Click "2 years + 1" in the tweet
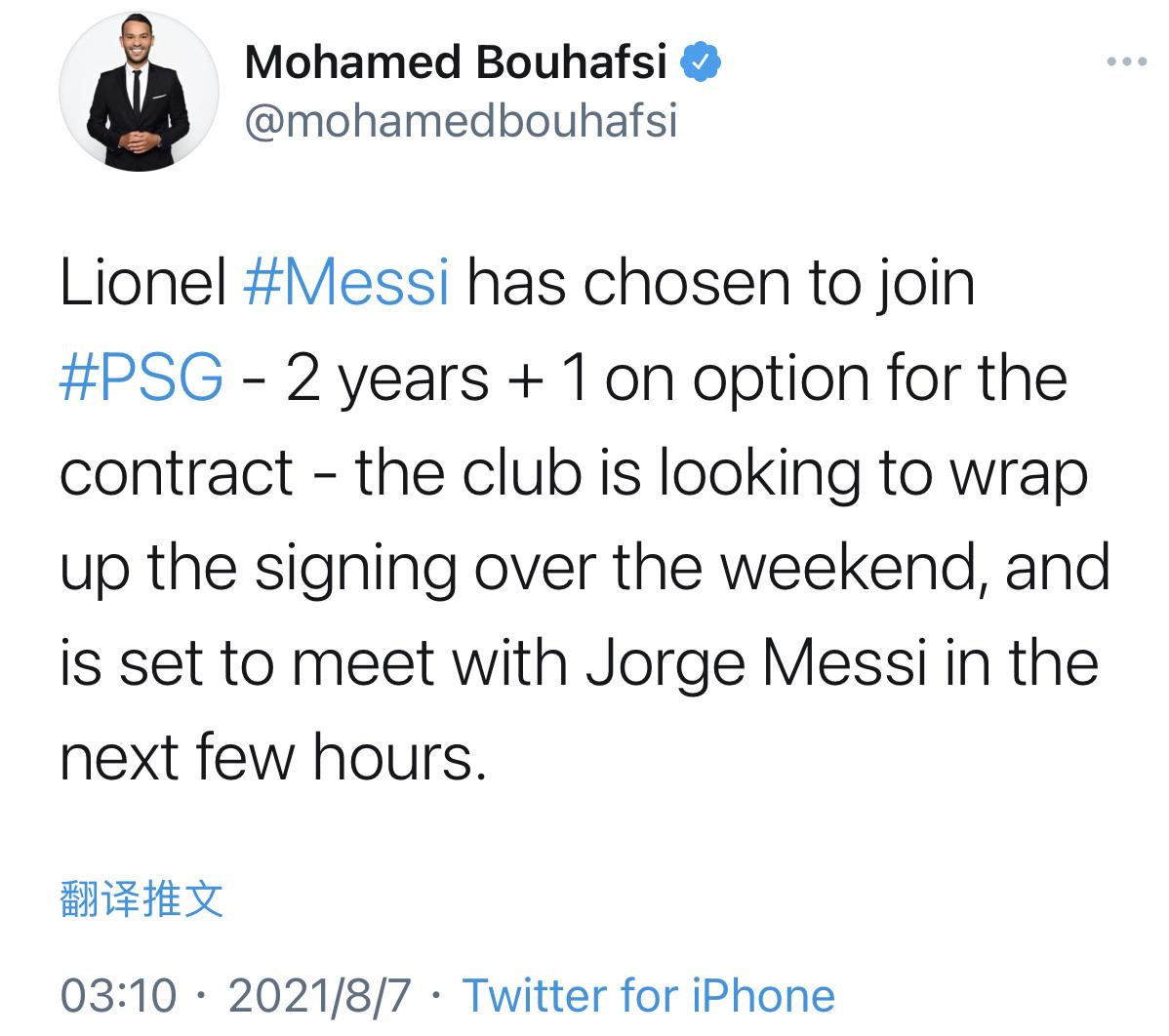Viewport: 1169px width, 1036px height. pos(436,379)
